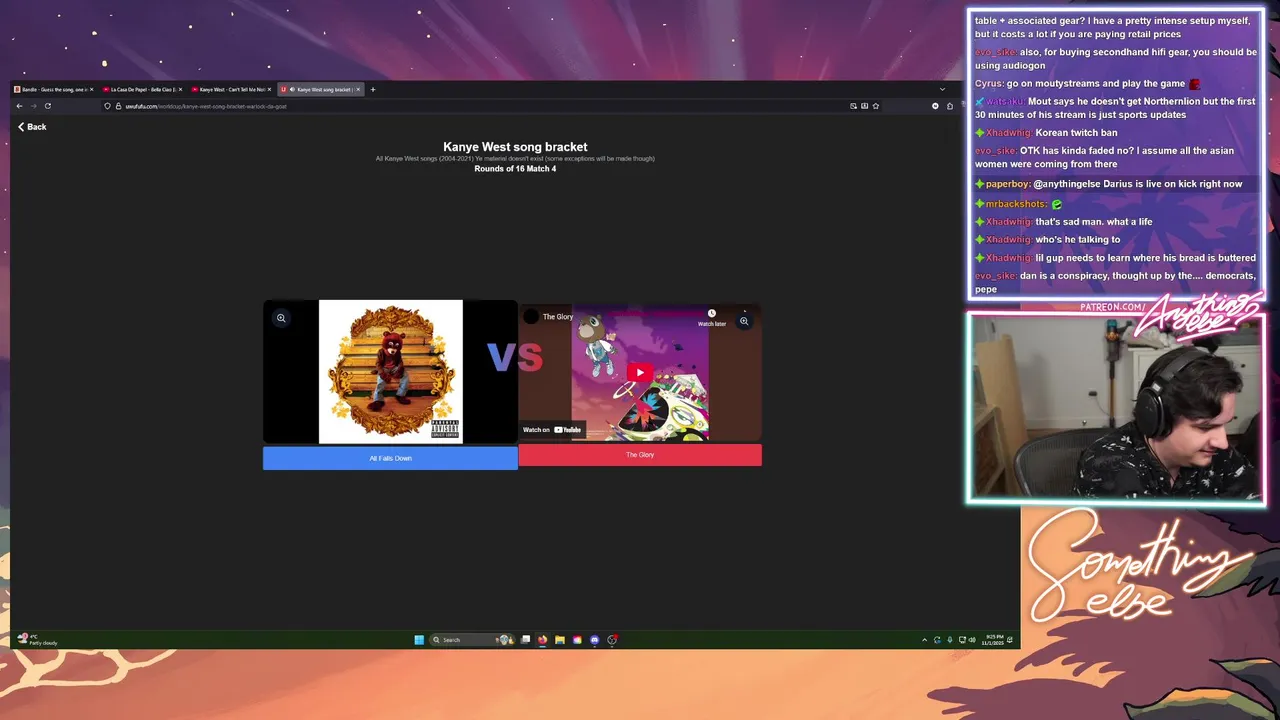This screenshot has height=720, width=1280.
Task: Magnify the College Dropout album cover
Action: pos(281,318)
